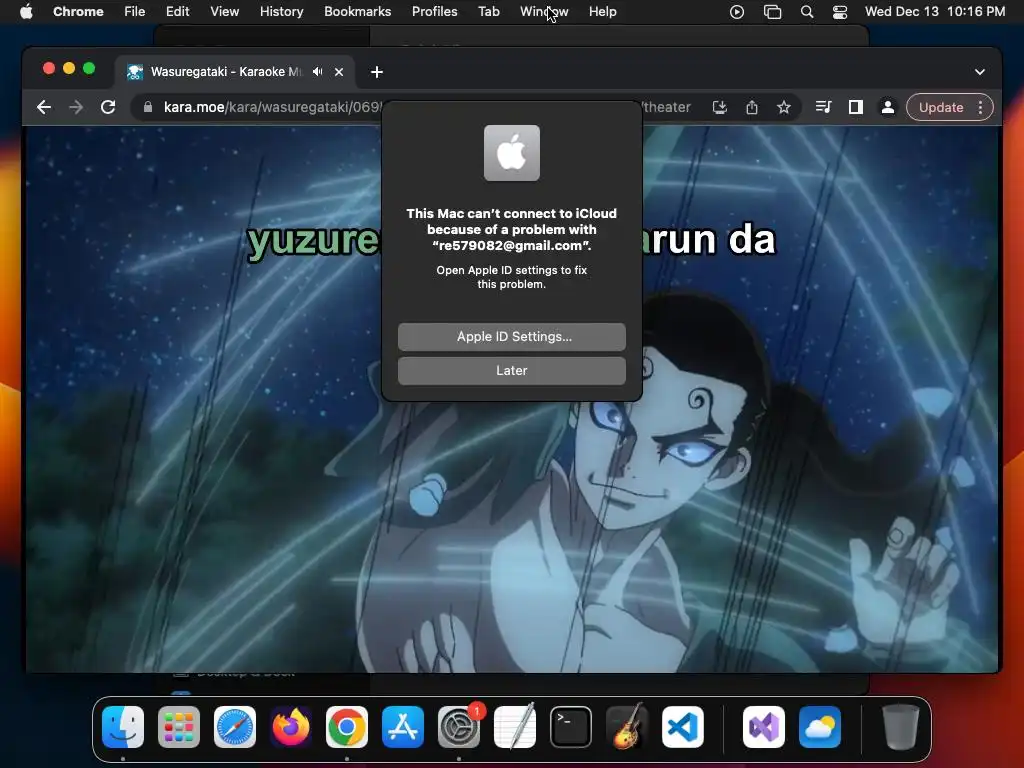Open Spotlight search
Viewport: 1024px width, 768px height.
[x=807, y=12]
